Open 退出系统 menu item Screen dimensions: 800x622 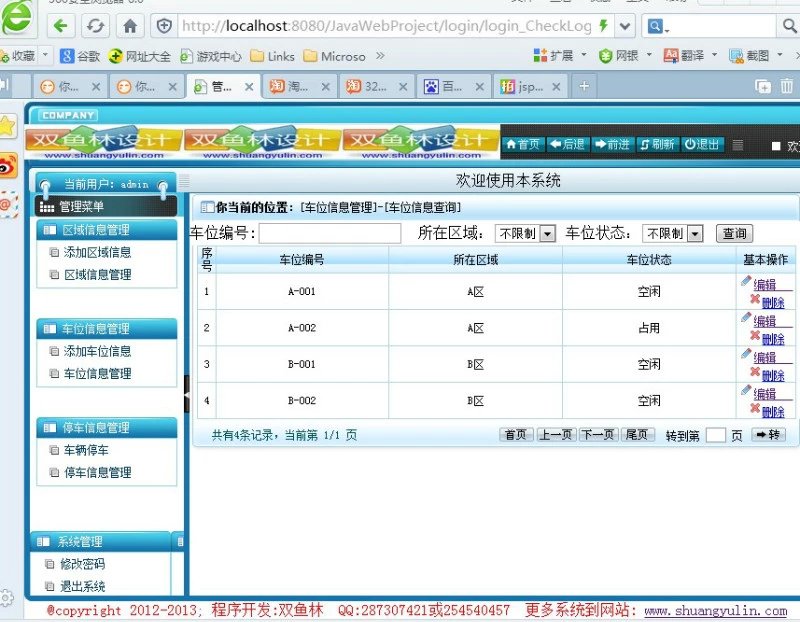coord(82,586)
